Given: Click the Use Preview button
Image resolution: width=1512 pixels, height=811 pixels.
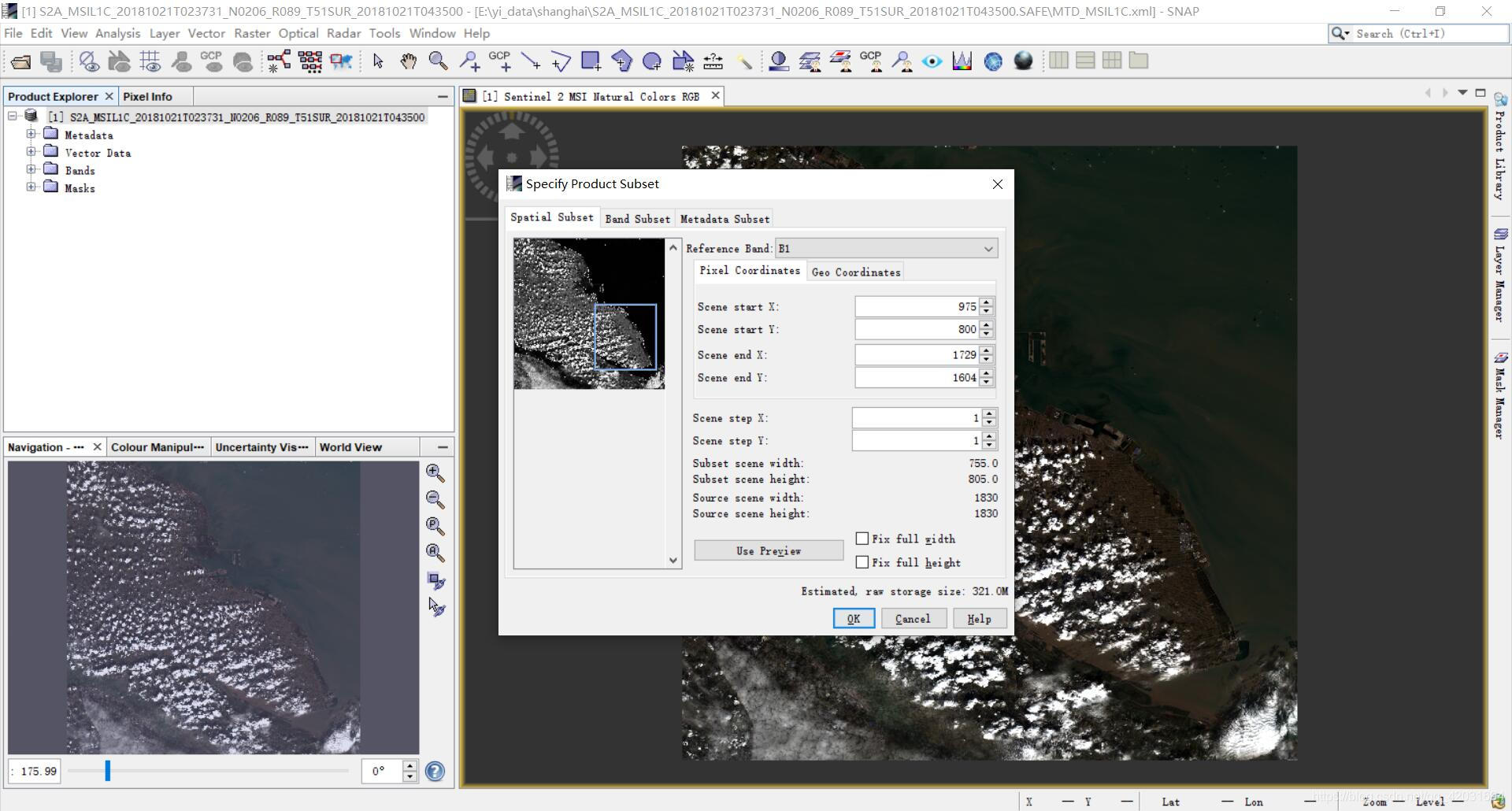Looking at the screenshot, I should [x=769, y=551].
